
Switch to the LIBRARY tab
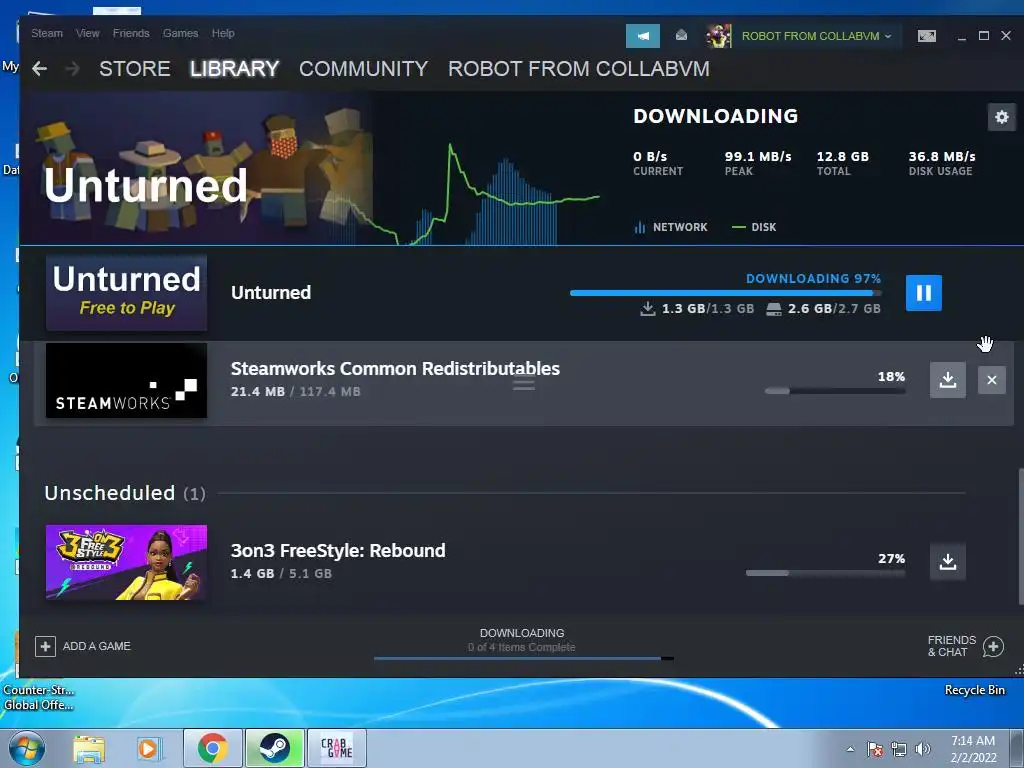pyautogui.click(x=234, y=69)
